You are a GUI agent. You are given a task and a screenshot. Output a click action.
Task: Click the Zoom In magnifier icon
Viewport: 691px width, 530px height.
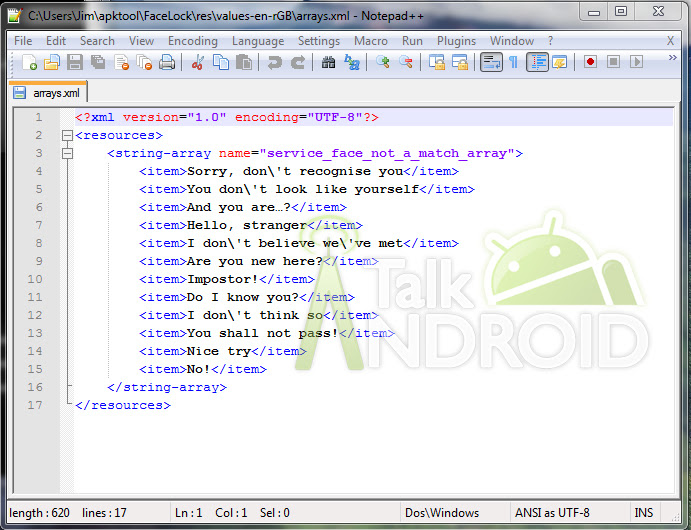(383, 62)
